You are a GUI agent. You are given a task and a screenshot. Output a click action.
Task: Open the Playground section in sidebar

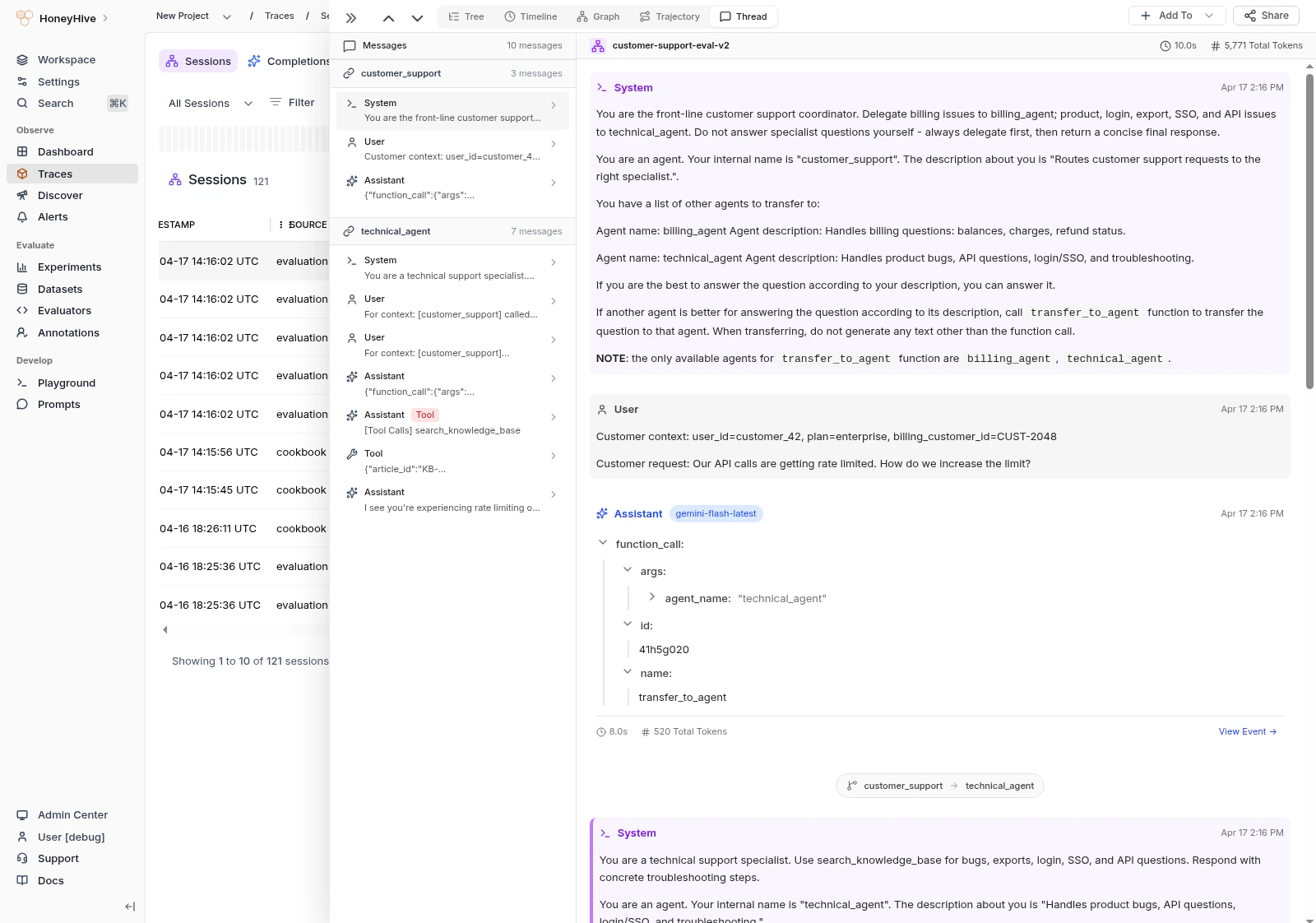(66, 383)
